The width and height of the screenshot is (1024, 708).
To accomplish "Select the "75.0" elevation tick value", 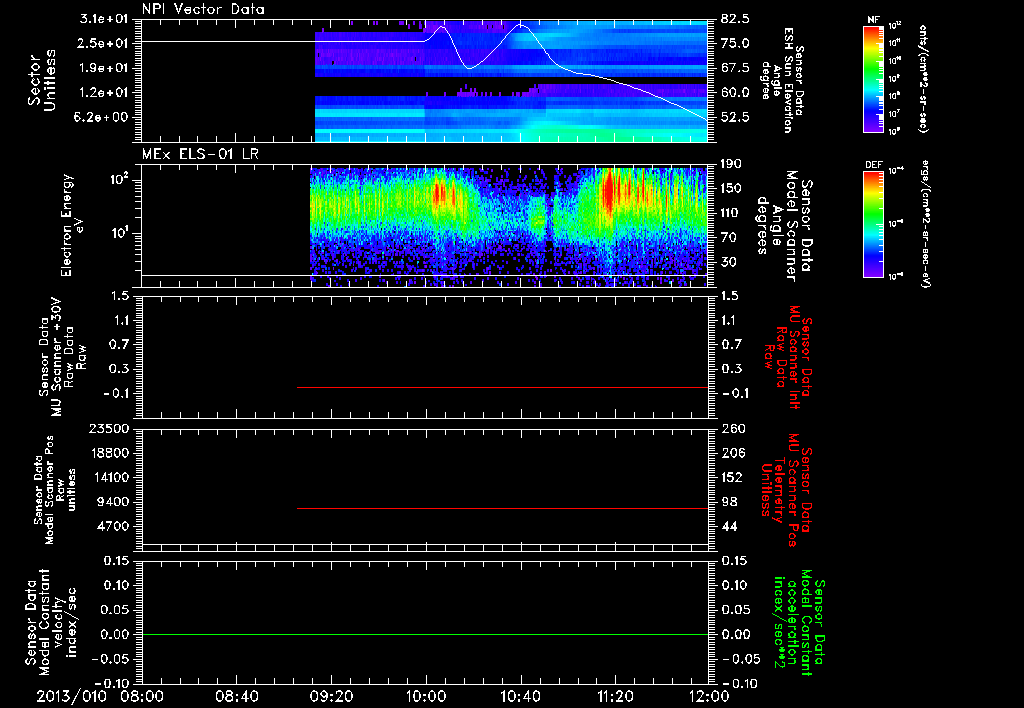I will pos(735,43).
